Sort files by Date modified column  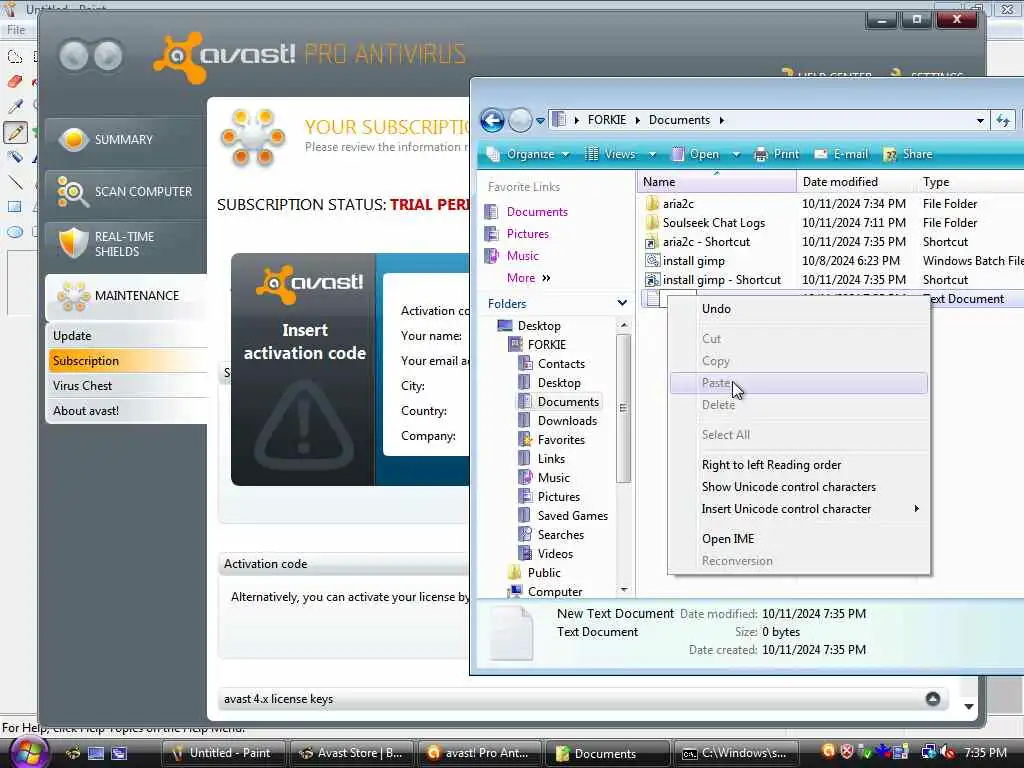(x=856, y=182)
